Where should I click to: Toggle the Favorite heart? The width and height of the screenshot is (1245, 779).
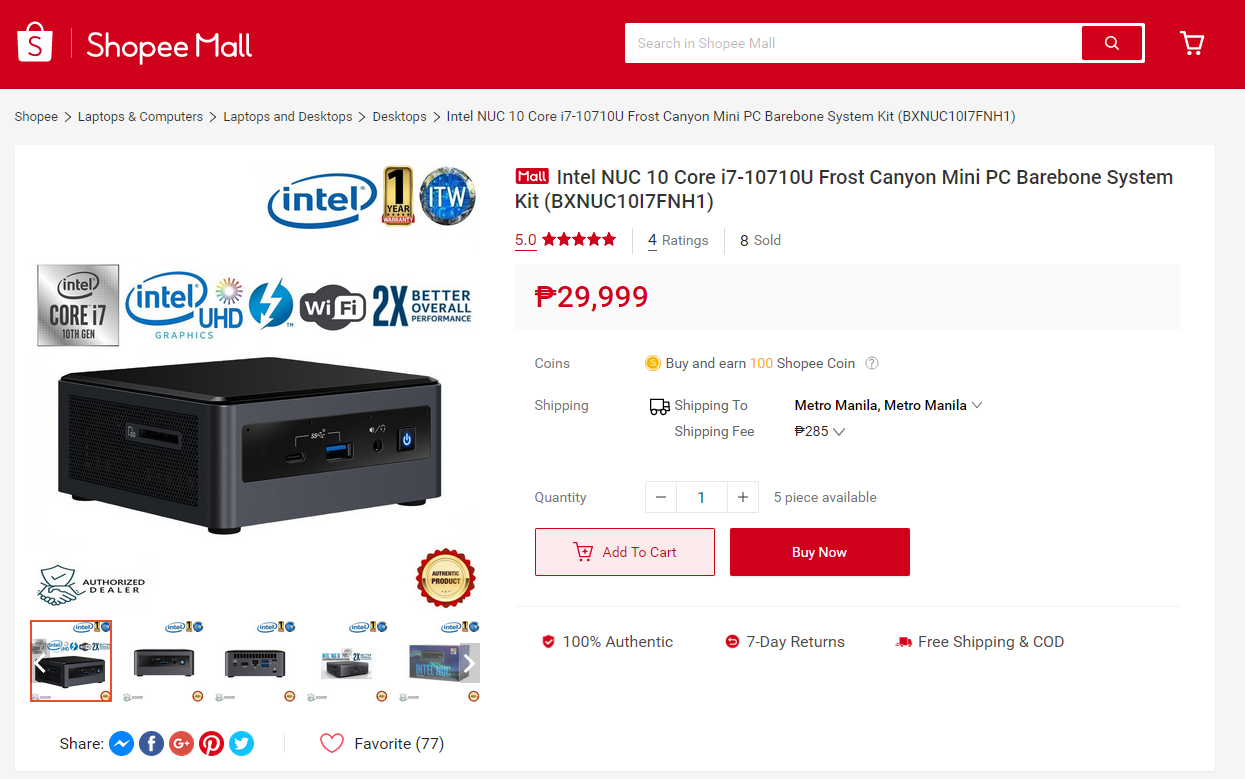pos(332,743)
